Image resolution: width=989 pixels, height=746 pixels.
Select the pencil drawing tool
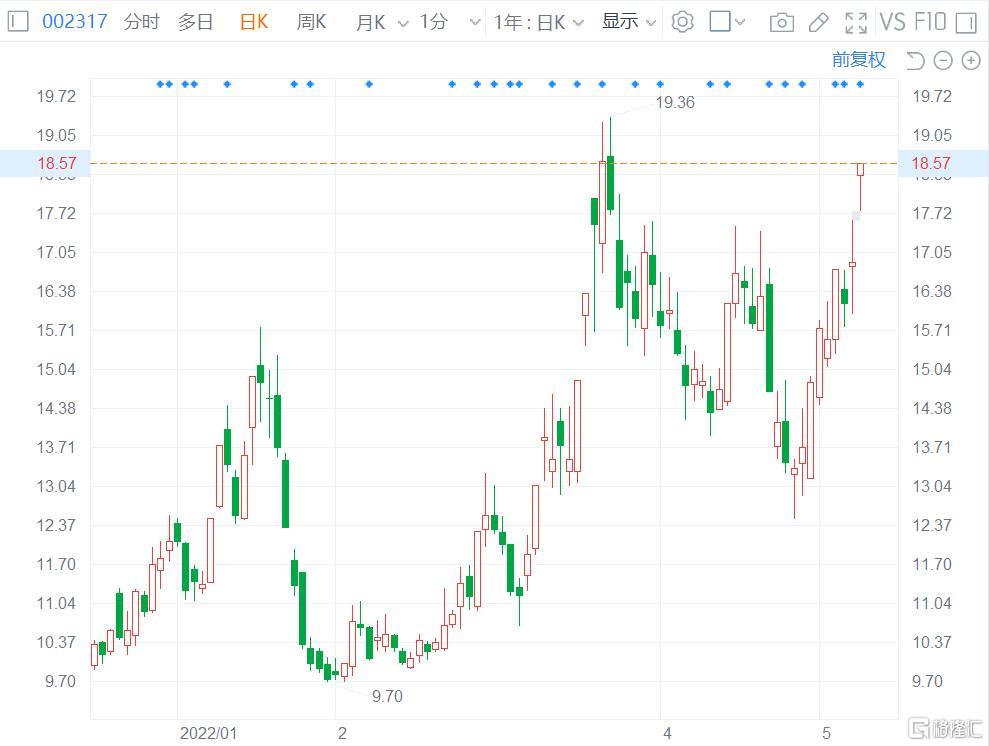pos(819,23)
